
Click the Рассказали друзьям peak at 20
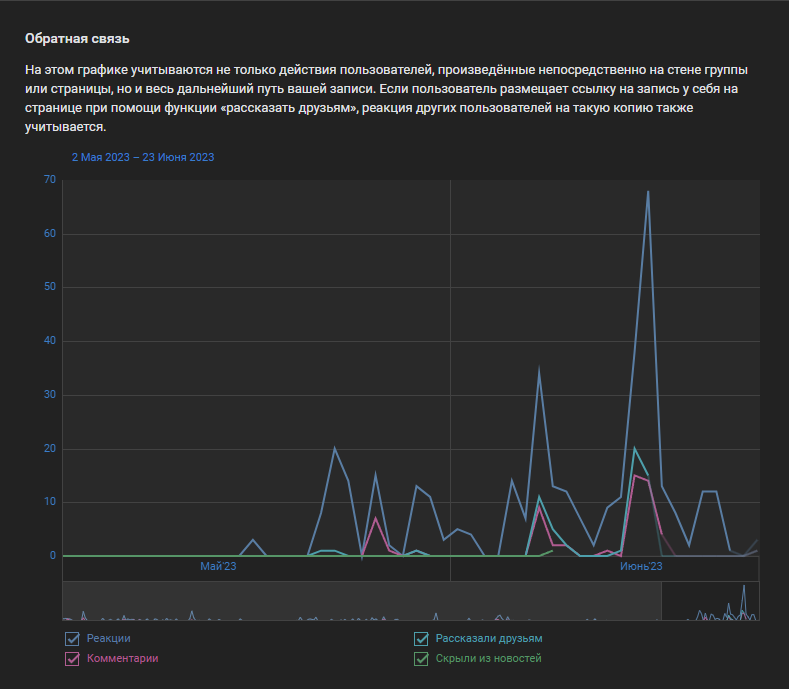(x=634, y=448)
